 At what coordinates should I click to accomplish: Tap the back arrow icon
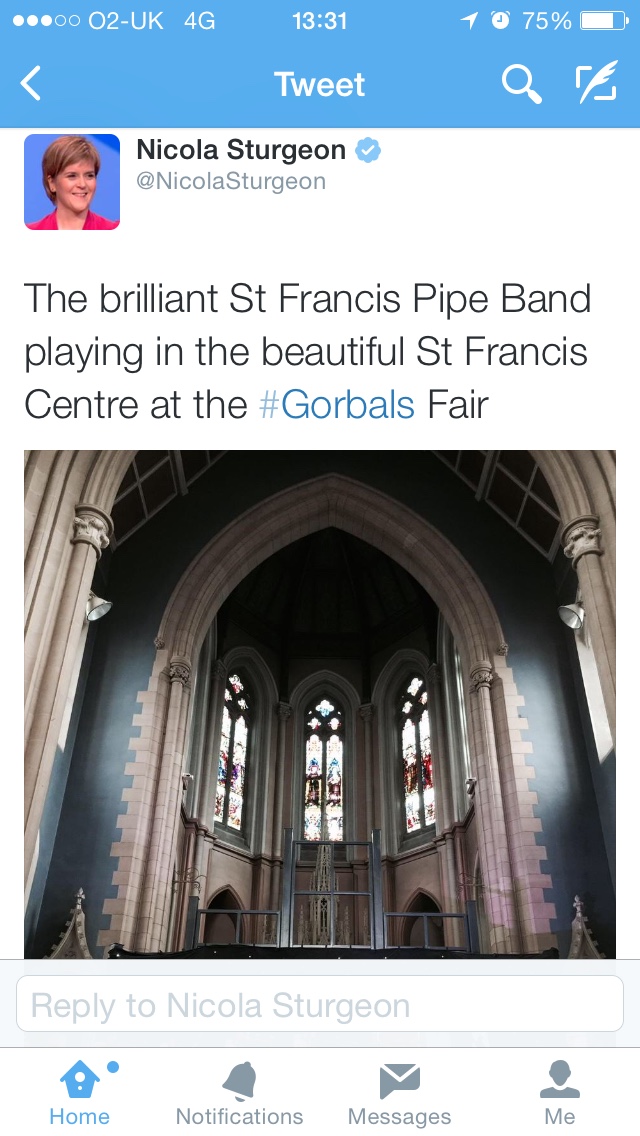pyautogui.click(x=30, y=83)
